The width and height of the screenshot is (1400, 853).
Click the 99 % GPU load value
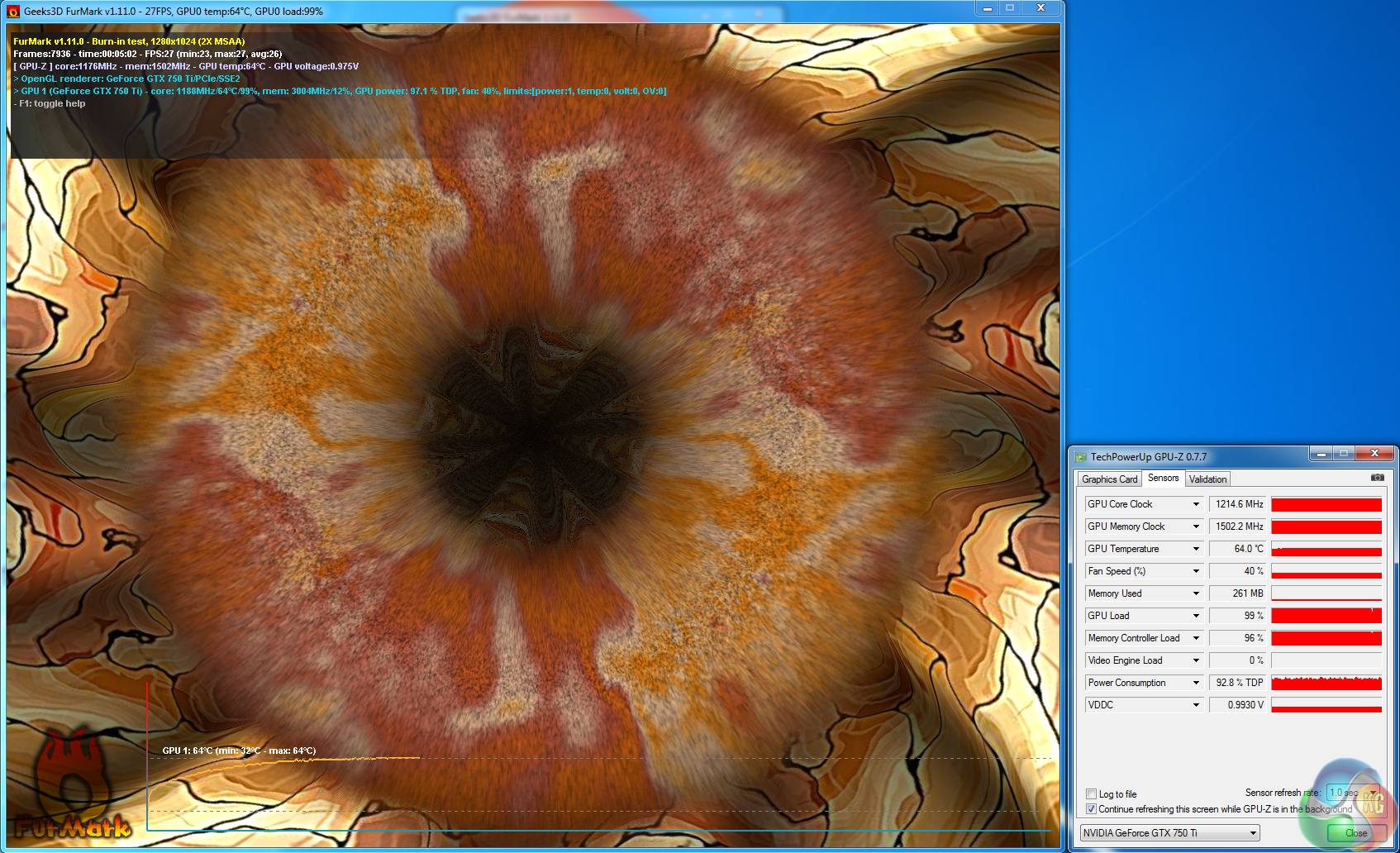[x=1237, y=616]
